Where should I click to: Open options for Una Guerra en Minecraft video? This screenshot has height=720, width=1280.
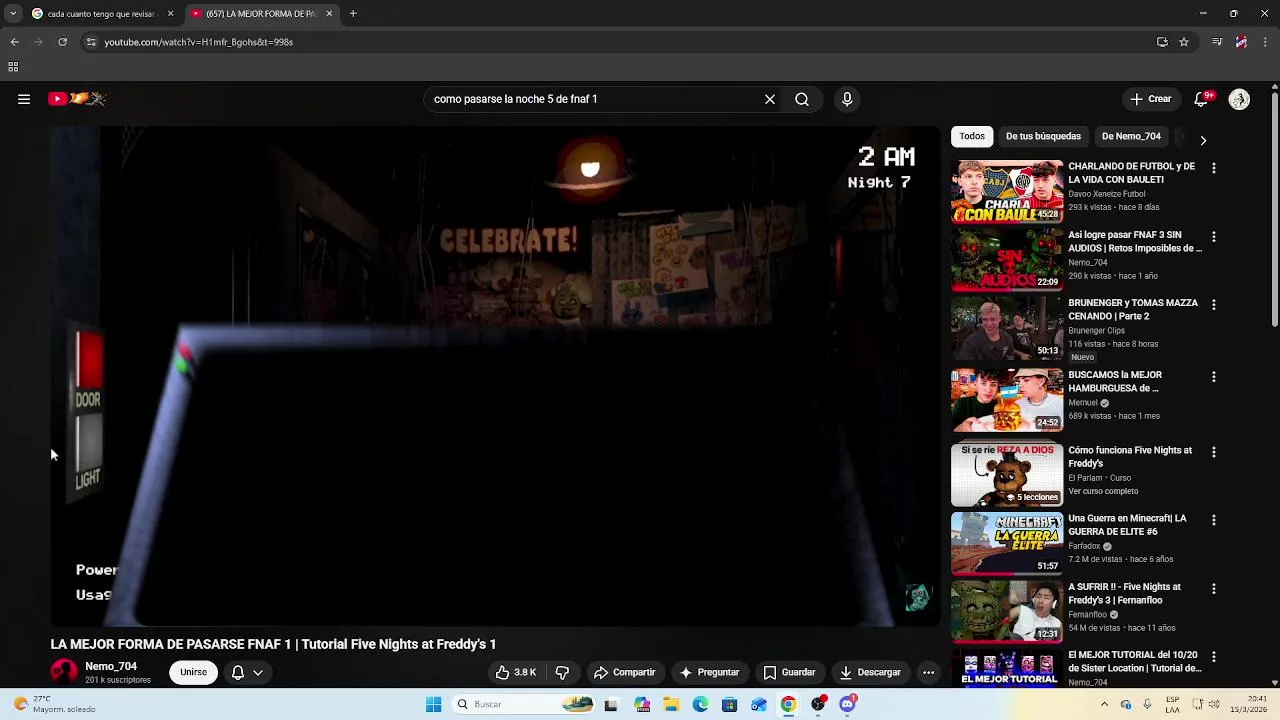[1214, 520]
